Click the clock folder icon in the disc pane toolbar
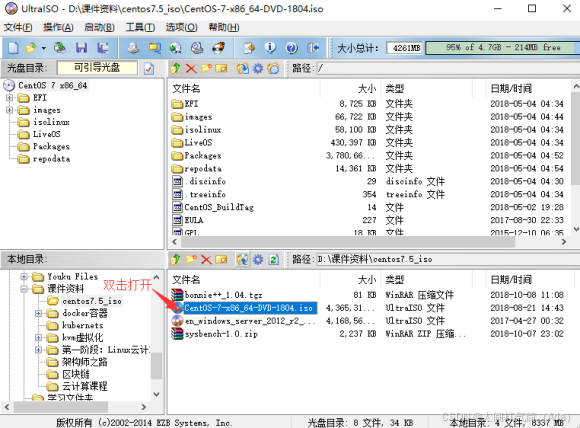 coord(273,68)
